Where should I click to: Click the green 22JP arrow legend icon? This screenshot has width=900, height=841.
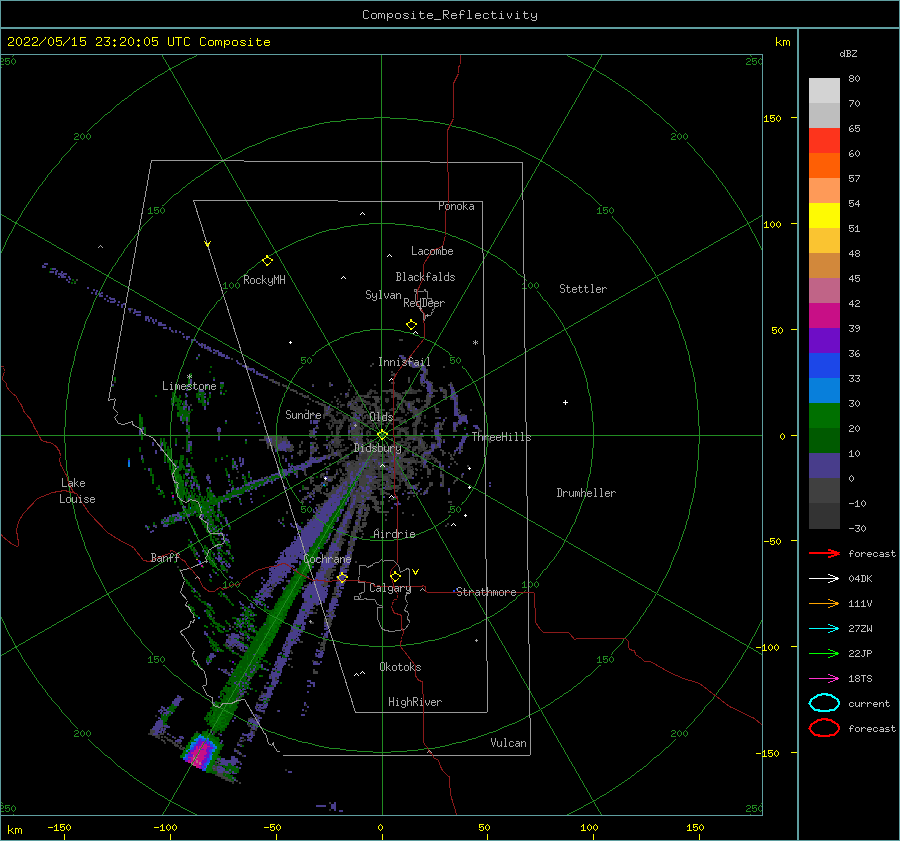coord(824,653)
